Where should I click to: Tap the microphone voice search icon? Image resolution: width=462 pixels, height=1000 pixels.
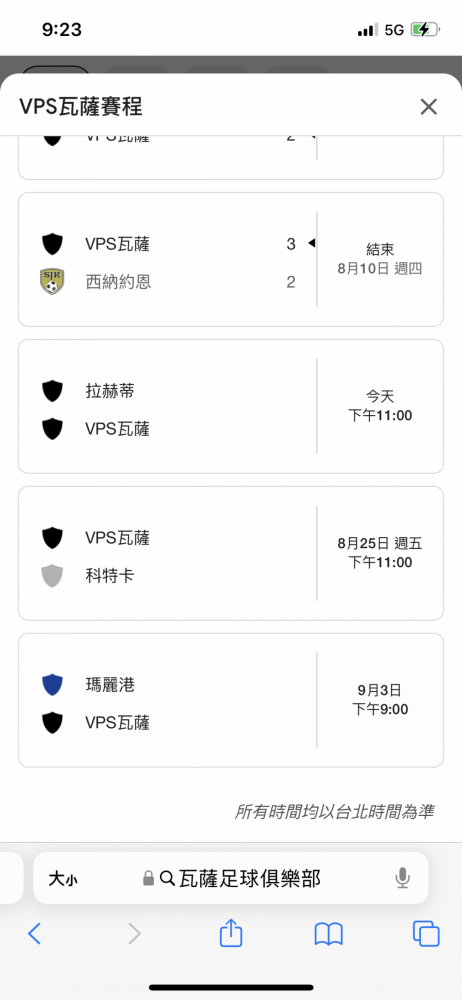[402, 879]
